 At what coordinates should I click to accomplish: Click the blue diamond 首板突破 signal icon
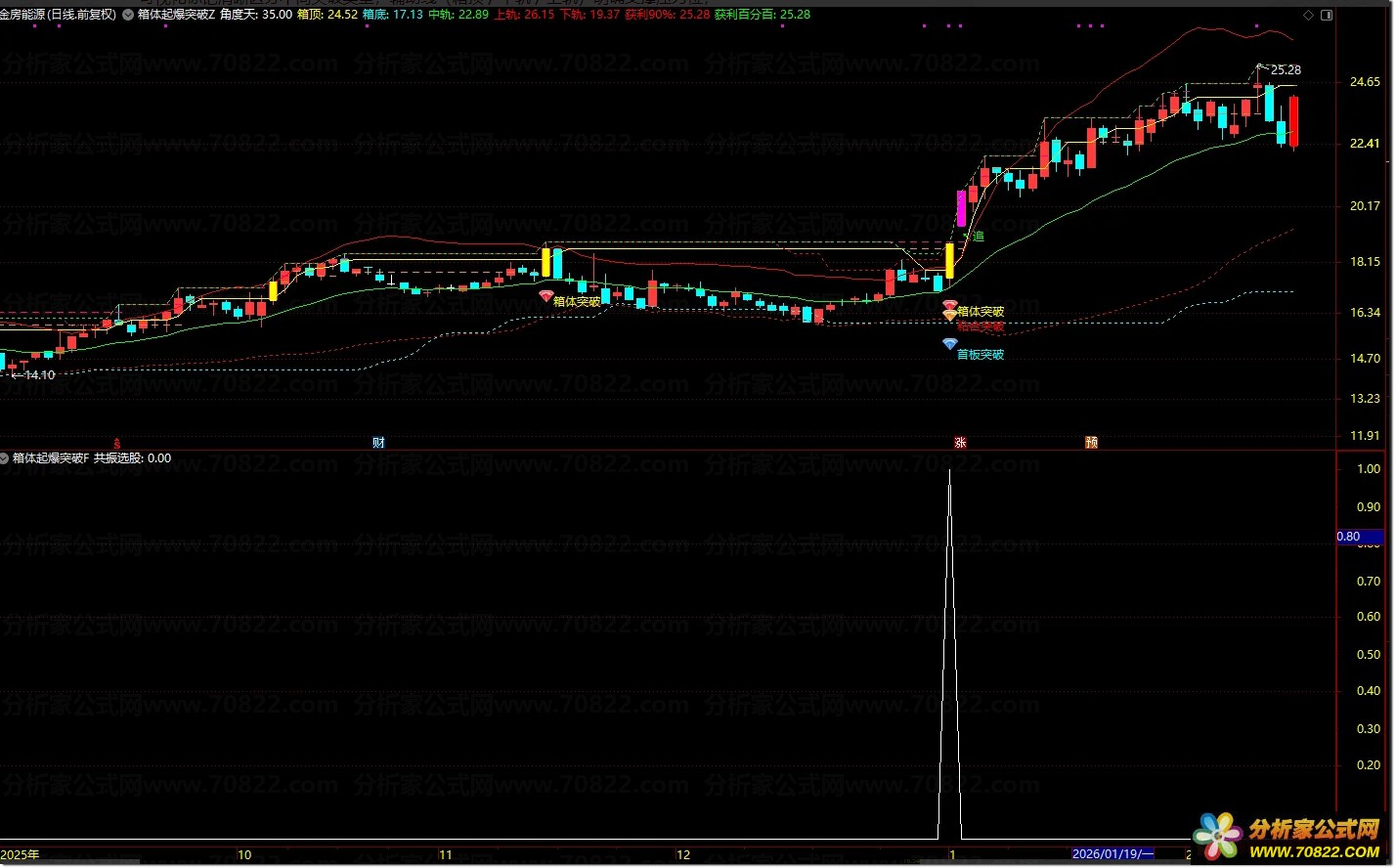949,344
